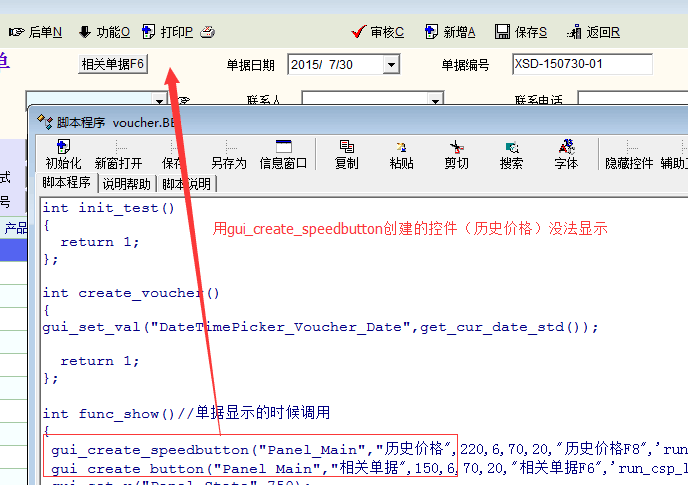Click the 单据编号 input field

click(x=581, y=65)
